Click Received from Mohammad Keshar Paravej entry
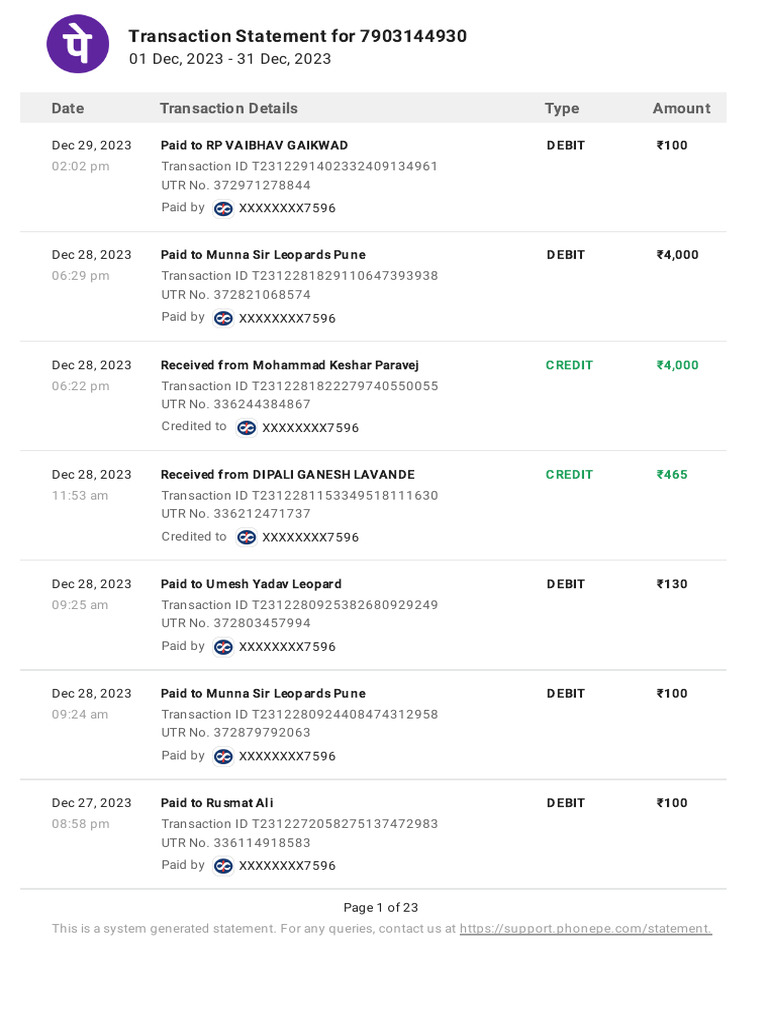The width and height of the screenshot is (768, 1024). (289, 365)
